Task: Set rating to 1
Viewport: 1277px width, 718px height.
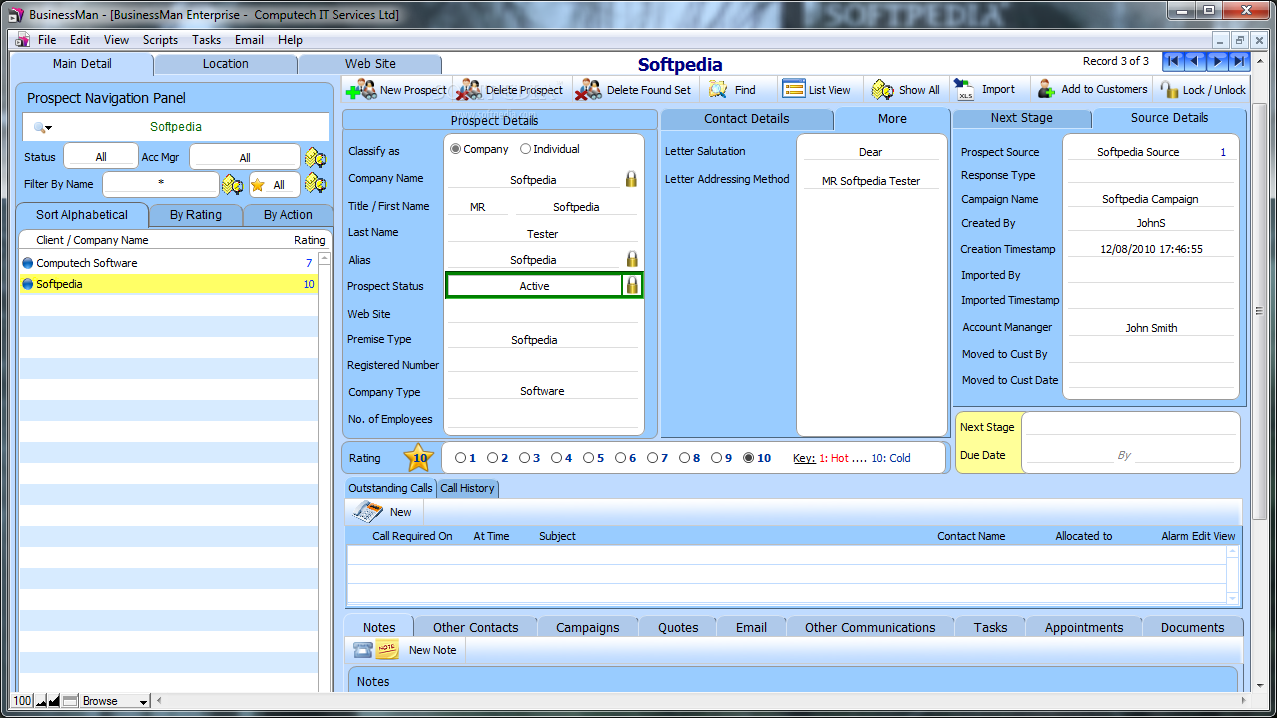Action: pyautogui.click(x=460, y=458)
